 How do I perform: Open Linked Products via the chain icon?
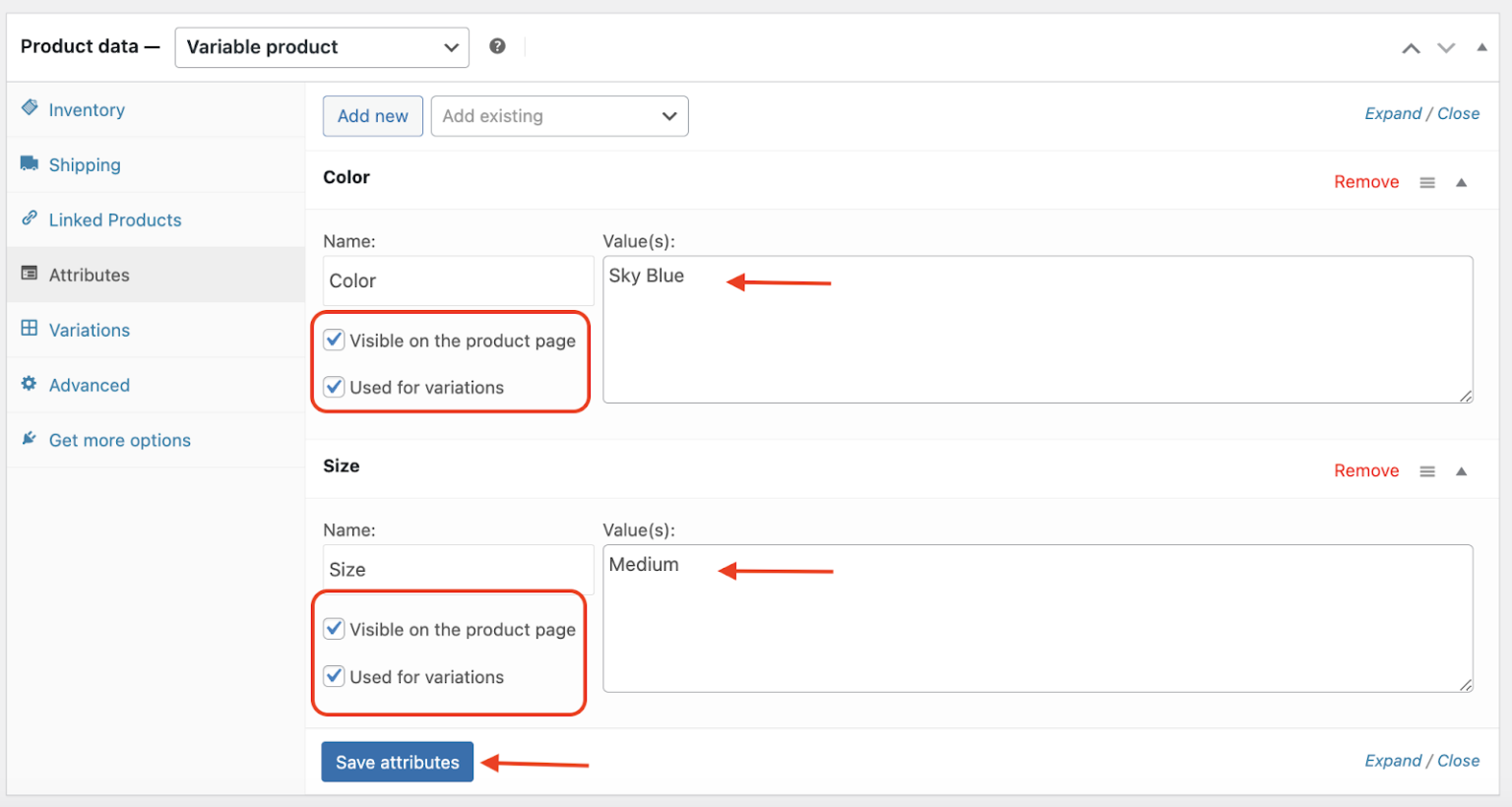click(x=30, y=219)
